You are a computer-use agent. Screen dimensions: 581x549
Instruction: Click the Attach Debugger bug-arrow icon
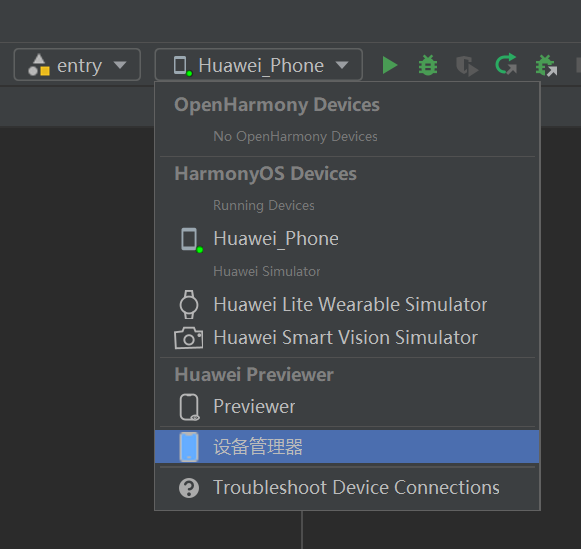(546, 66)
